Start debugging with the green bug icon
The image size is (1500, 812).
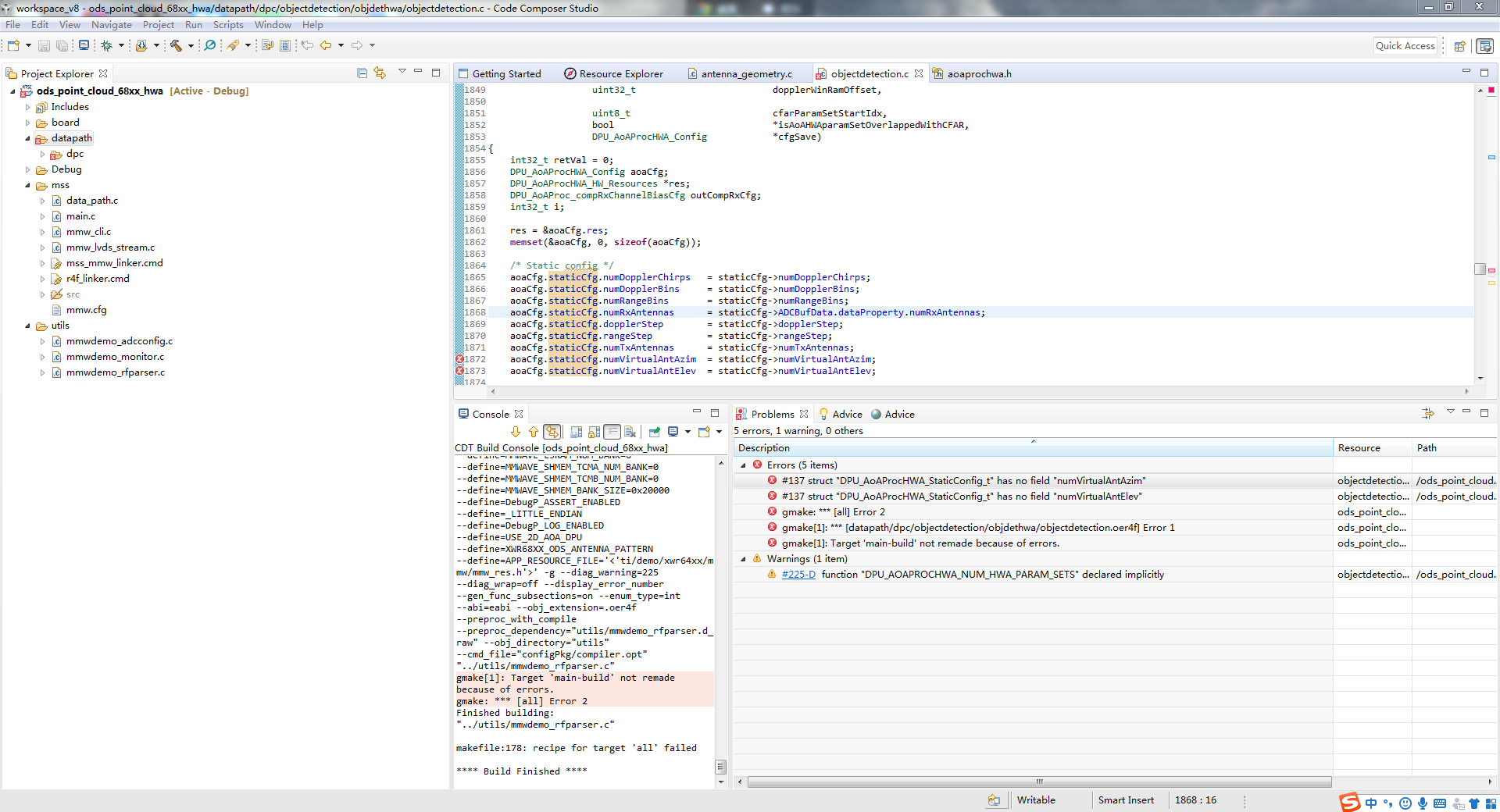pos(107,45)
